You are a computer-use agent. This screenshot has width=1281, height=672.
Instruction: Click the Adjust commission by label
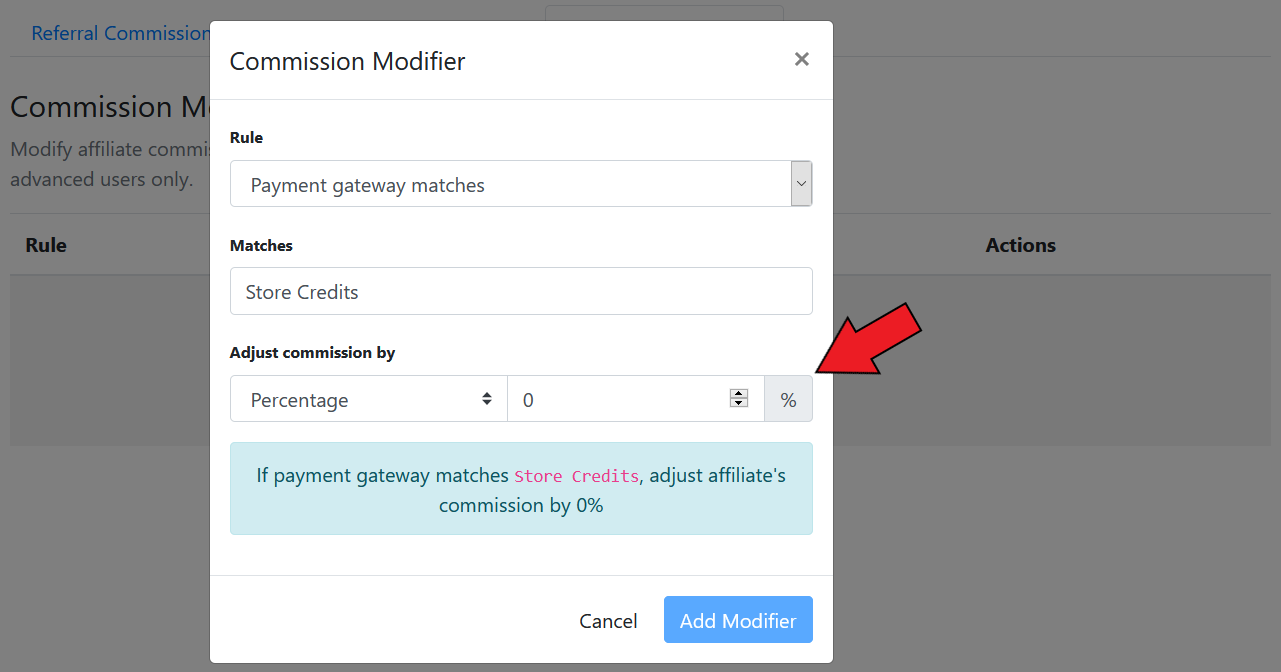pos(312,352)
